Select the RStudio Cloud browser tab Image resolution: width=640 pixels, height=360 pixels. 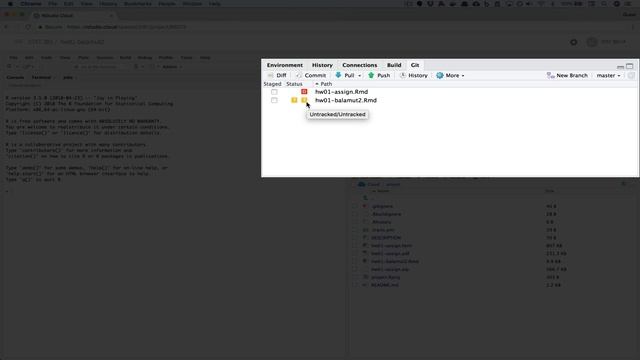(73, 16)
